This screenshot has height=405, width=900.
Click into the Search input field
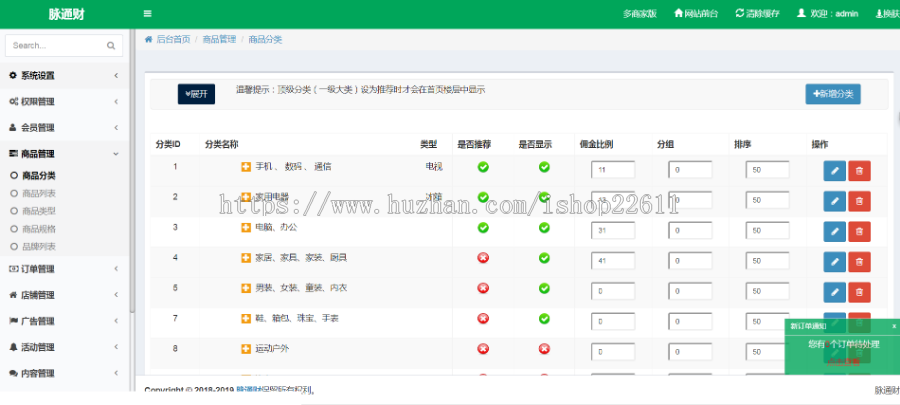coord(56,46)
